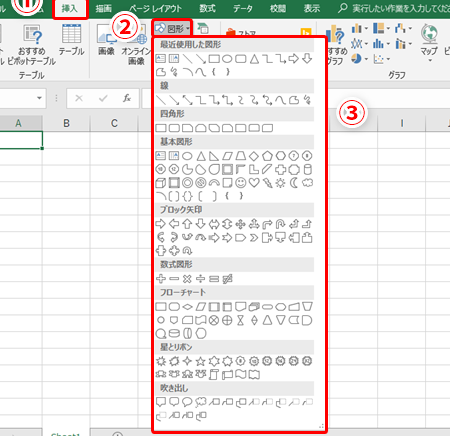Select the cylinder shape in basic shapes

point(307,169)
